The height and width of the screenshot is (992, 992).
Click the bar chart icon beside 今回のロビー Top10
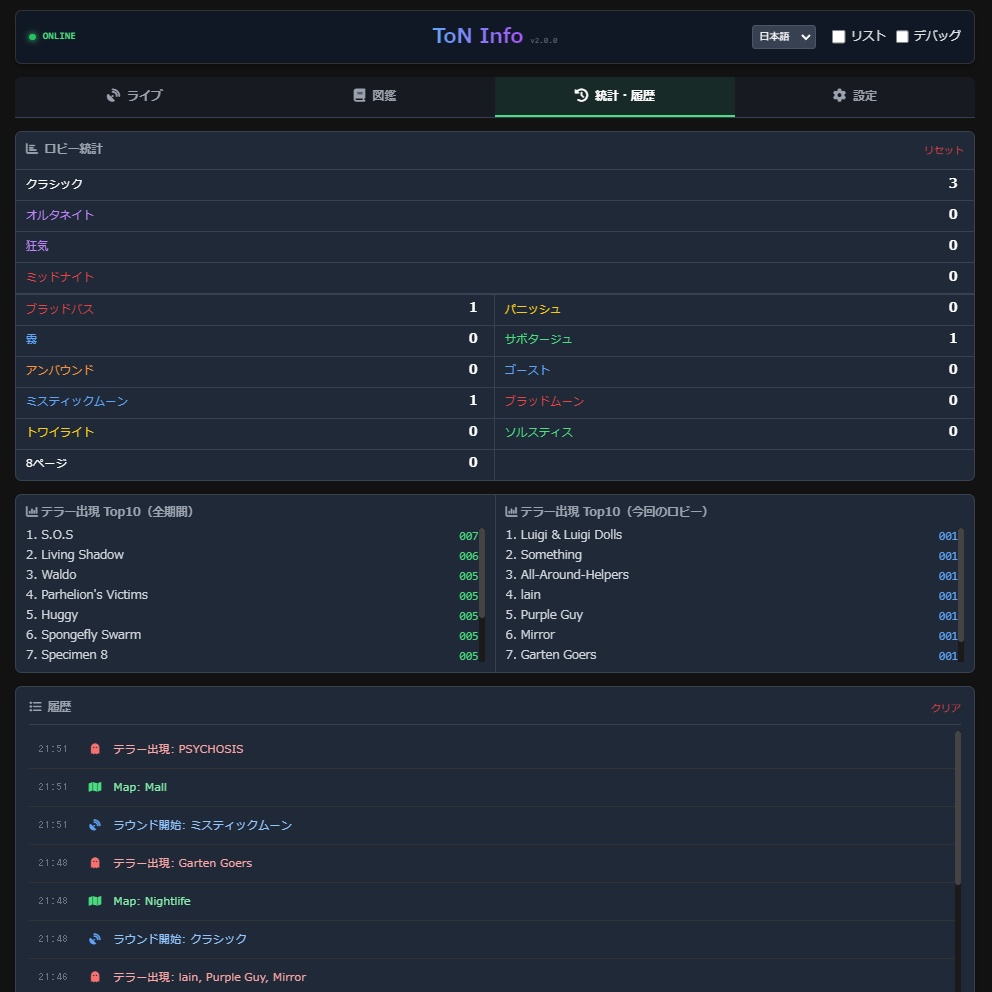(511, 511)
